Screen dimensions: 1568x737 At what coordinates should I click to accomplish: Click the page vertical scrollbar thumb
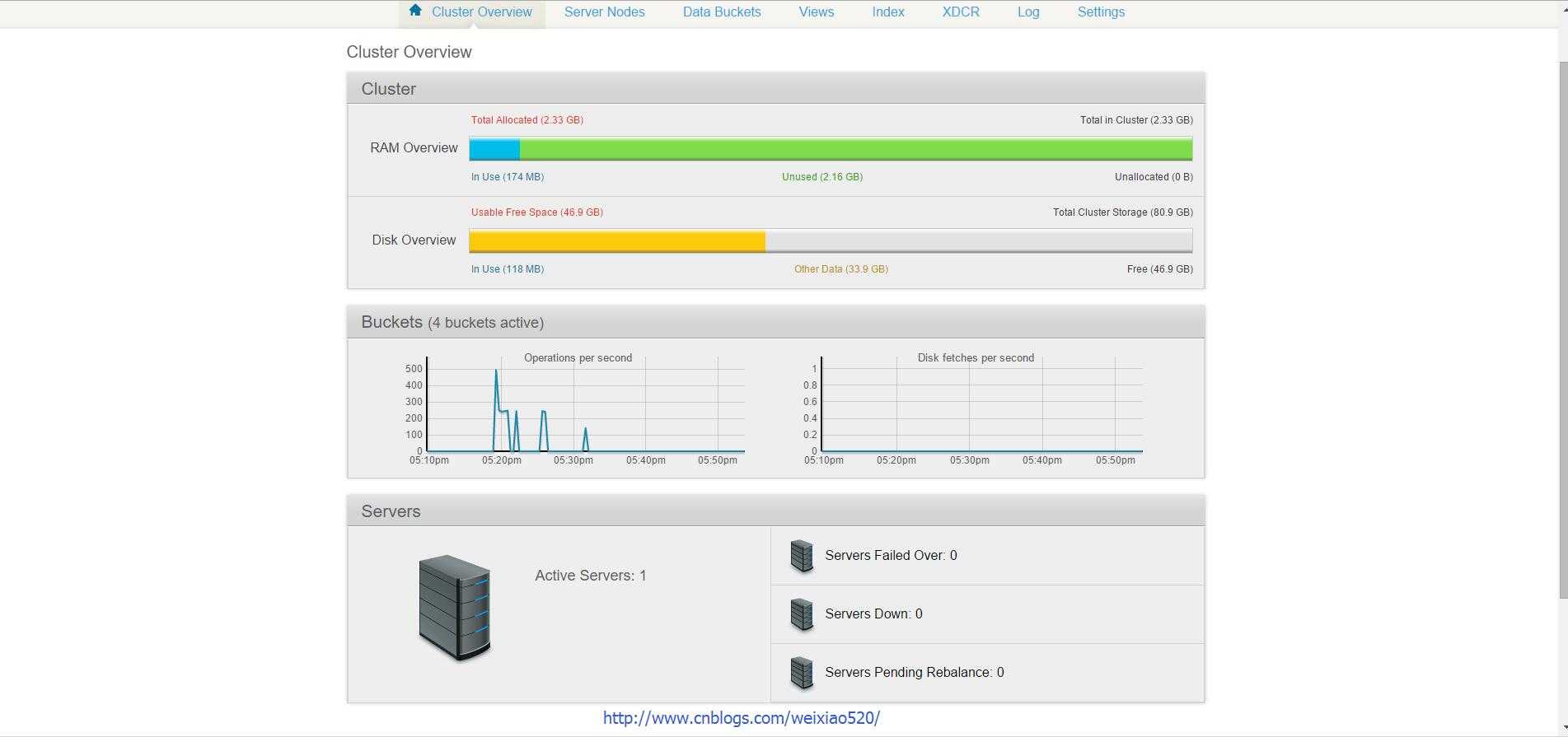[1563, 329]
